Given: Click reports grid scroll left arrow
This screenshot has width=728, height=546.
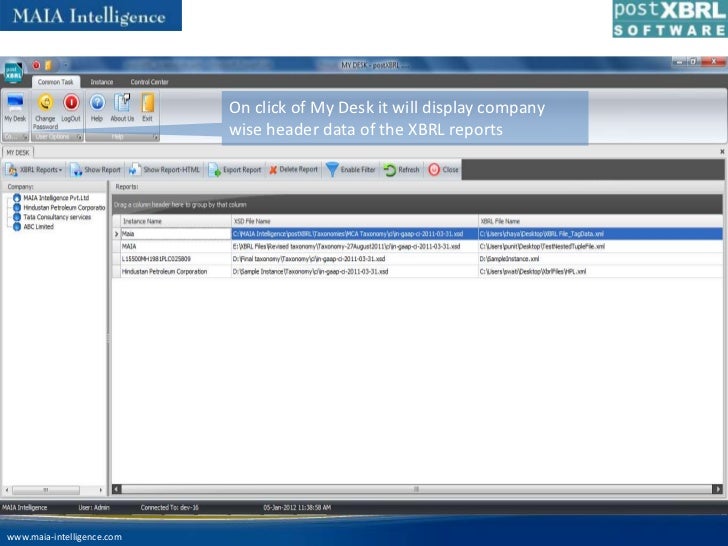Looking at the screenshot, I should pos(117,489).
